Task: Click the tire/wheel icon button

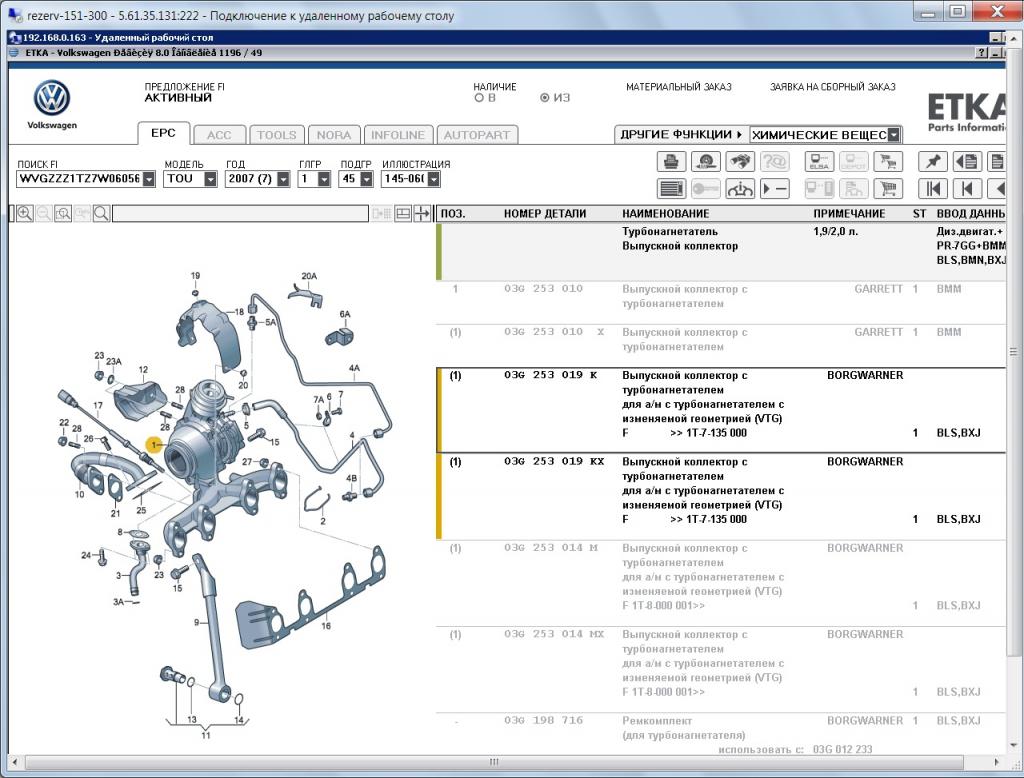Action: (706, 161)
